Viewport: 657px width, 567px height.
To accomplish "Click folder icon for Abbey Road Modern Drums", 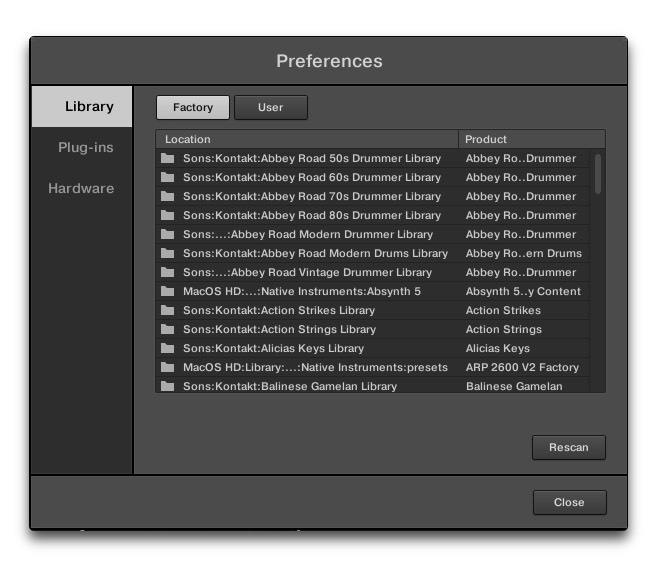I will pyautogui.click(x=168, y=253).
